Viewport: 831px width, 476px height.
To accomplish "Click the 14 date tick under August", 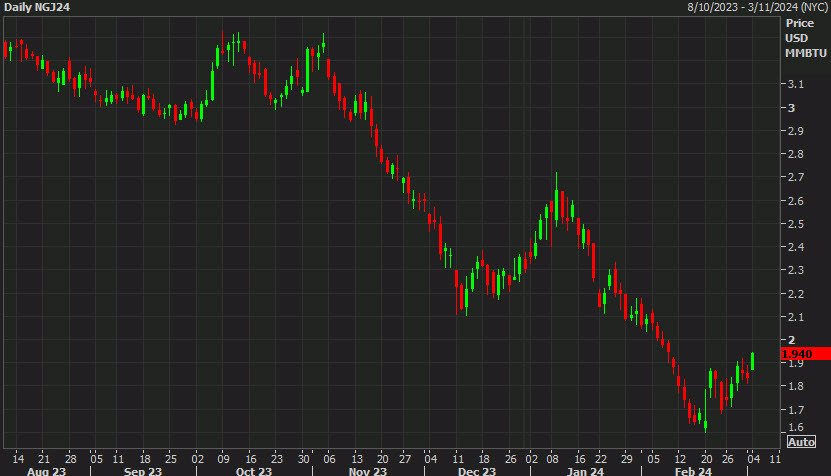I will pos(18,459).
